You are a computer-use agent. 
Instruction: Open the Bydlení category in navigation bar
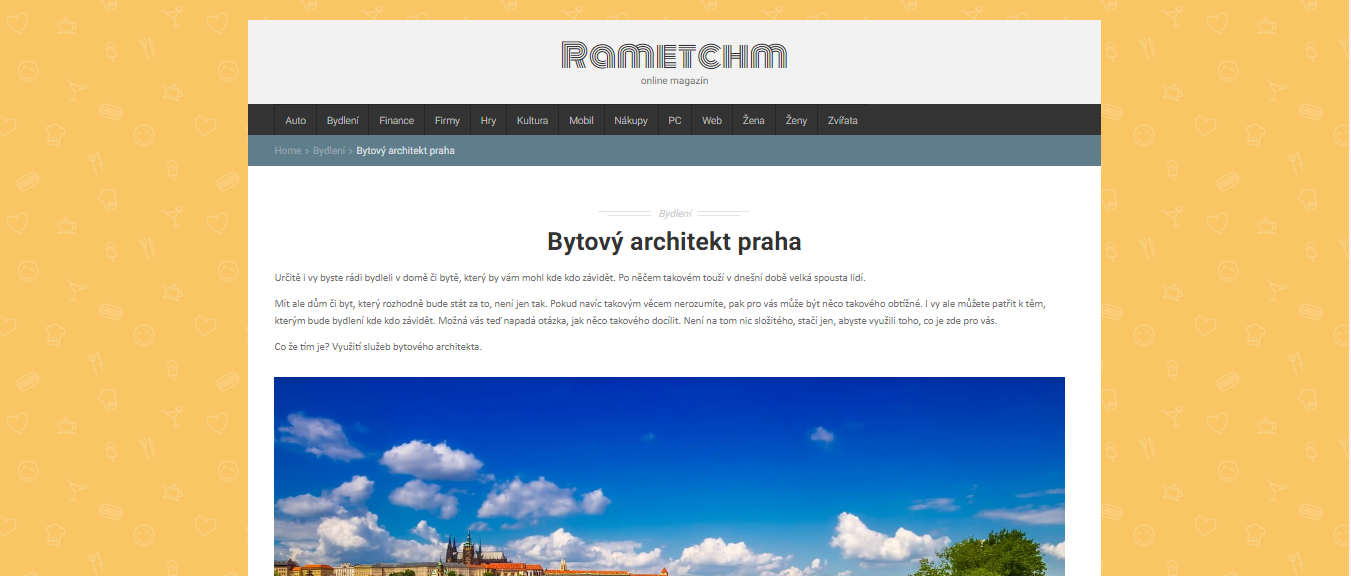(x=343, y=120)
